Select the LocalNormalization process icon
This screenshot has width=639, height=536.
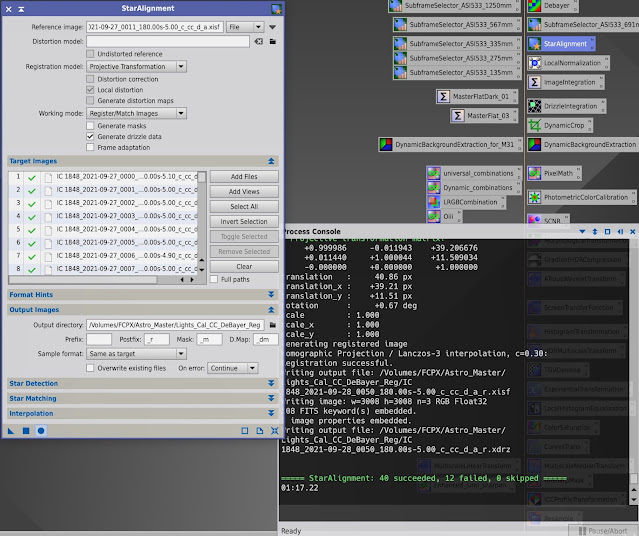568,63
